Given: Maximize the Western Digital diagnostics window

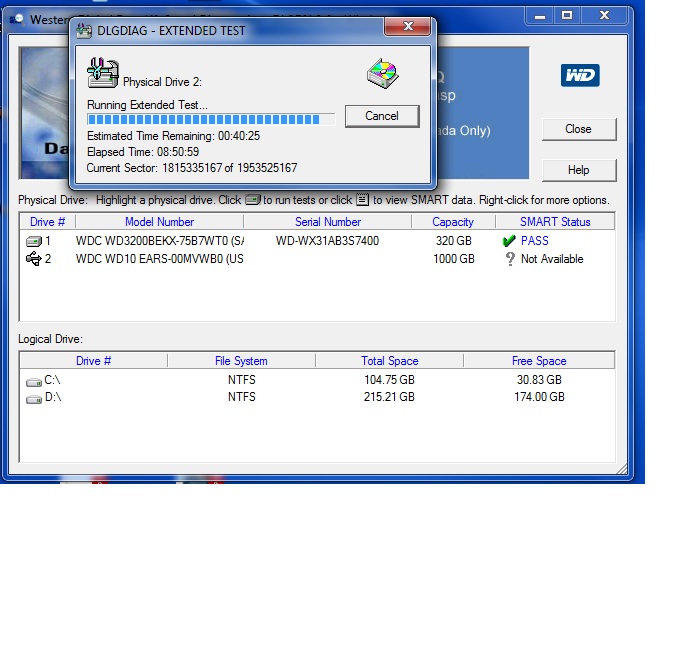Looking at the screenshot, I should [x=567, y=16].
